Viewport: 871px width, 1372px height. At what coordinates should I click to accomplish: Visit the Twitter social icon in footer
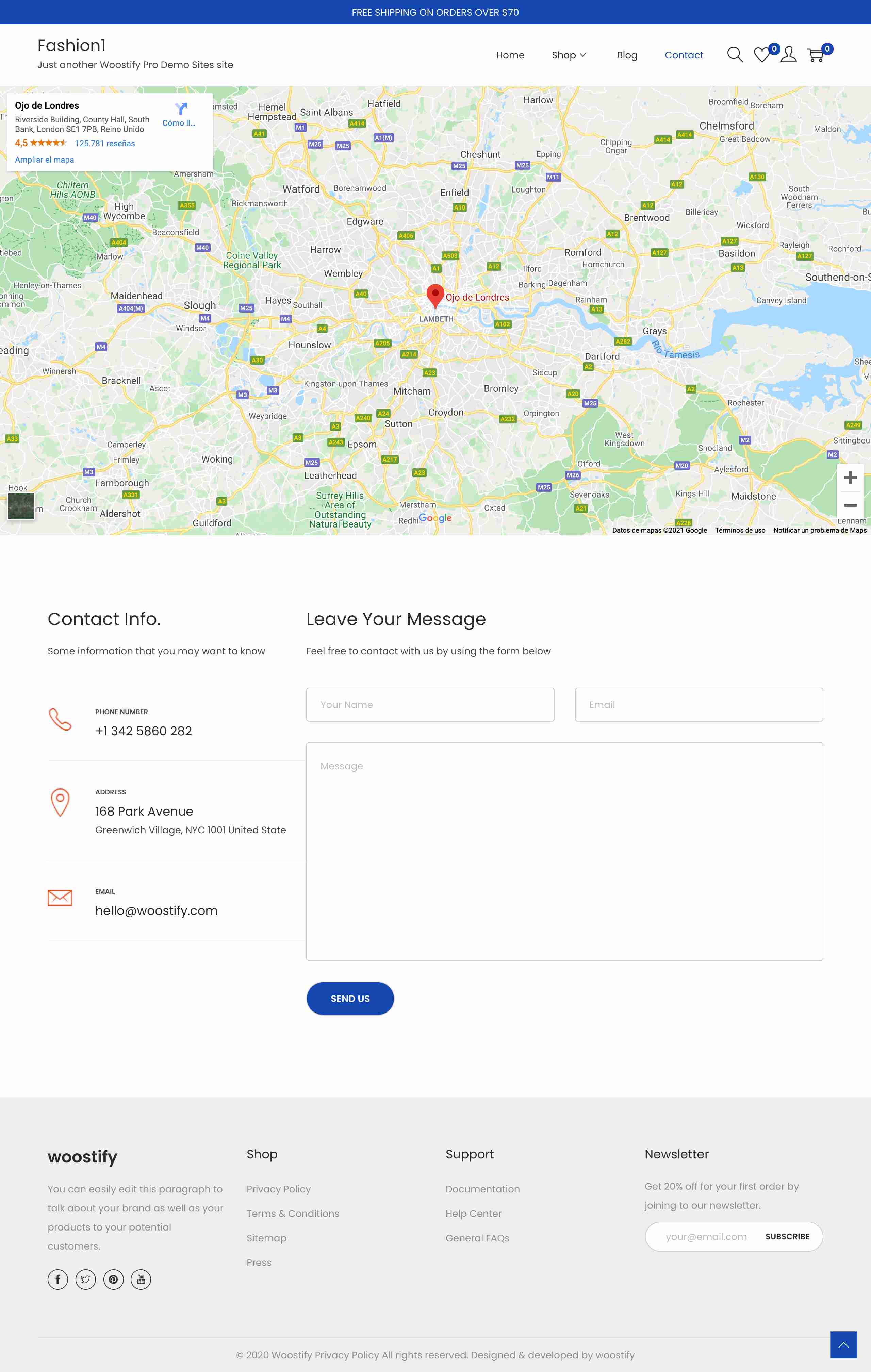(x=85, y=1279)
